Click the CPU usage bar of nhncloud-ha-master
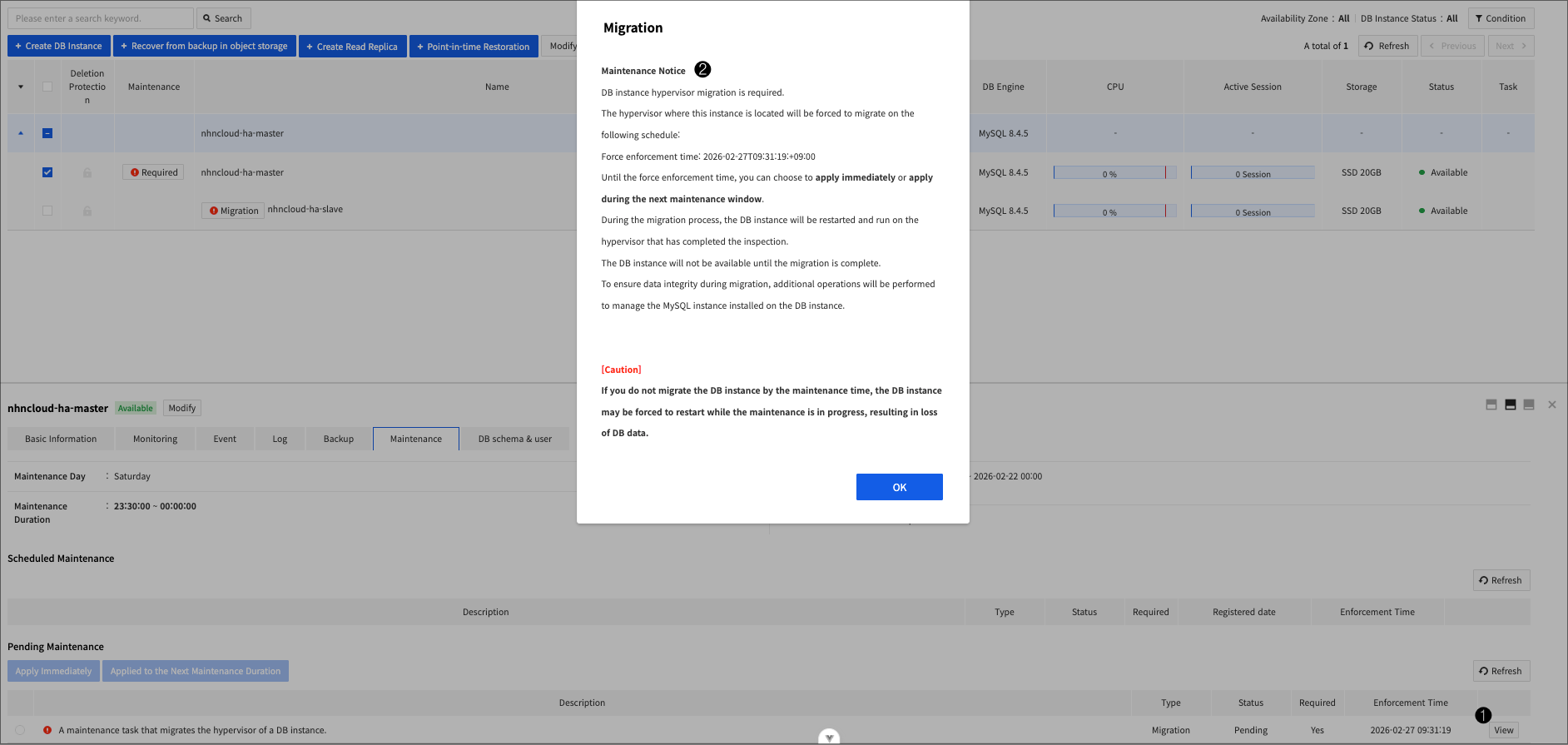1568x745 pixels. click(x=1114, y=172)
